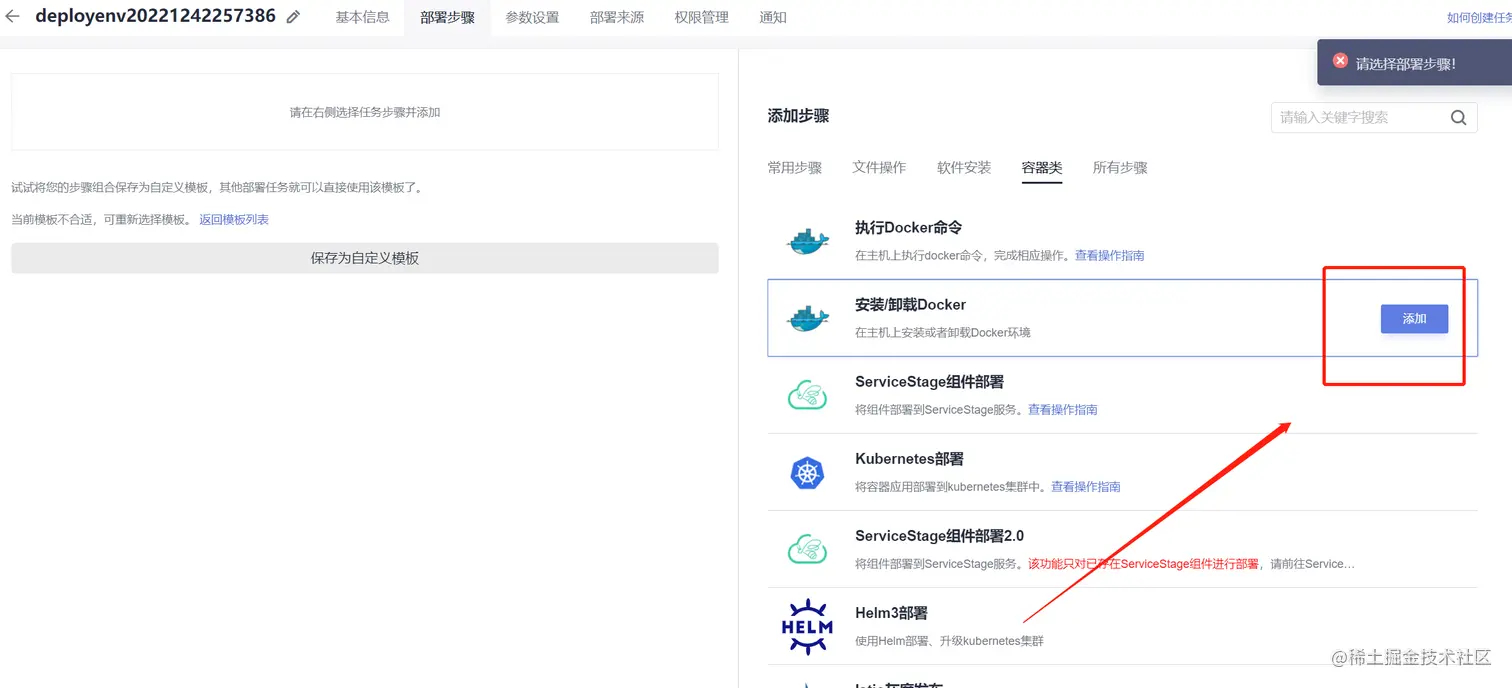Select ServiceStage组件部署 step title
1512x688 pixels.
[929, 382]
